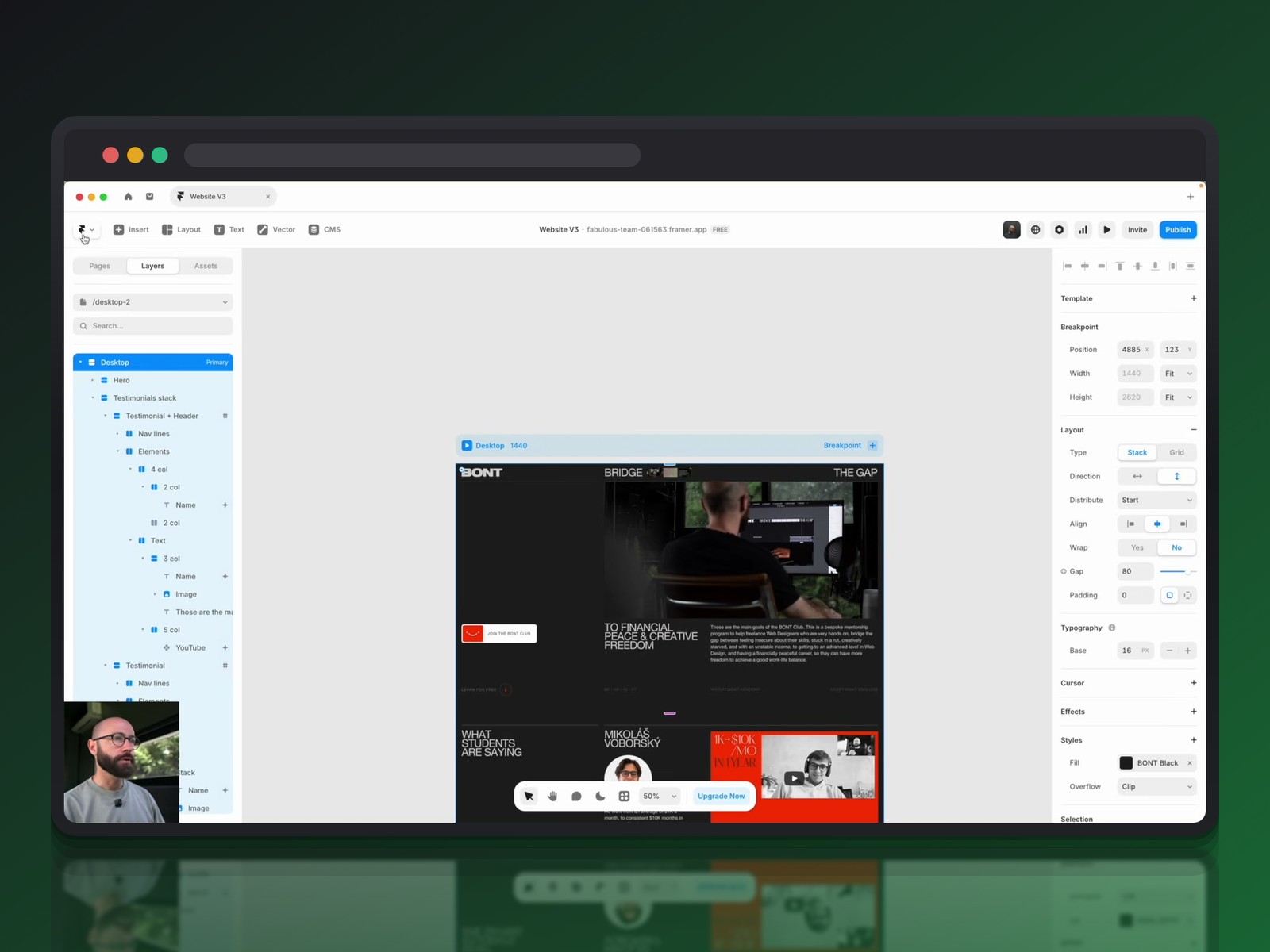Open the analytics bar chart icon
The height and width of the screenshot is (952, 1270).
click(x=1083, y=230)
